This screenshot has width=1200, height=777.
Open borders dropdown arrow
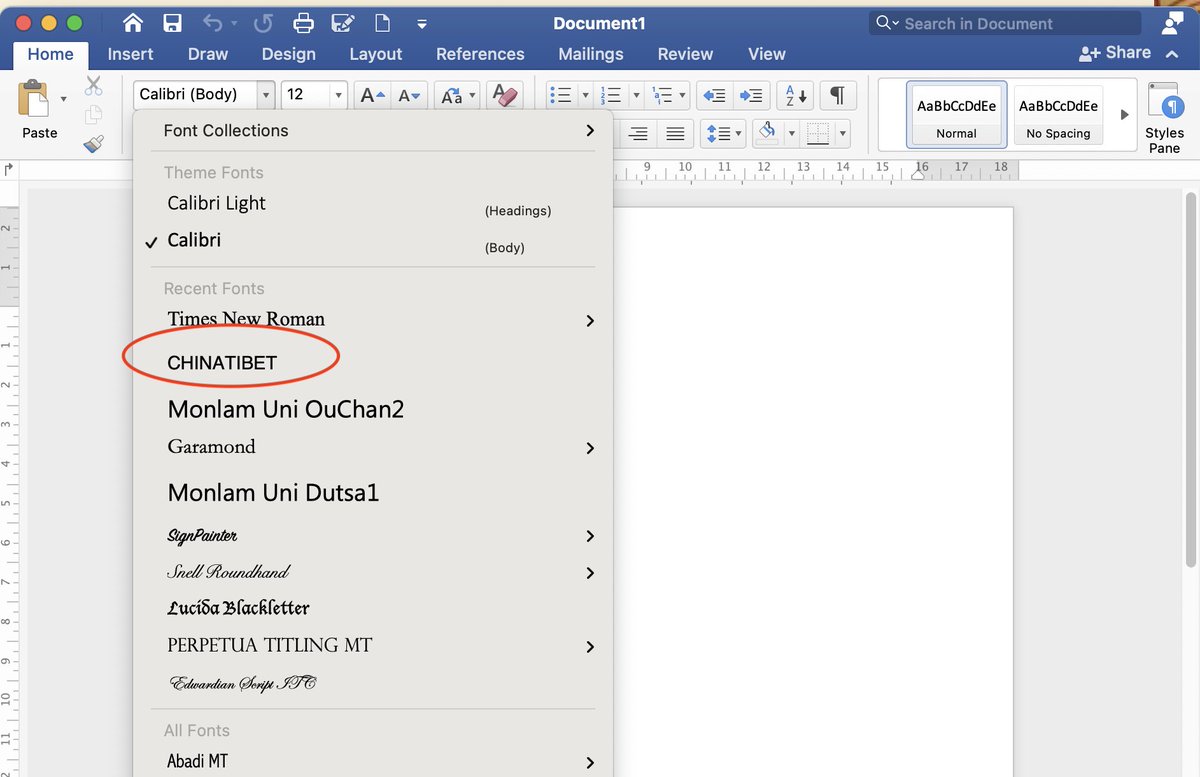843,133
